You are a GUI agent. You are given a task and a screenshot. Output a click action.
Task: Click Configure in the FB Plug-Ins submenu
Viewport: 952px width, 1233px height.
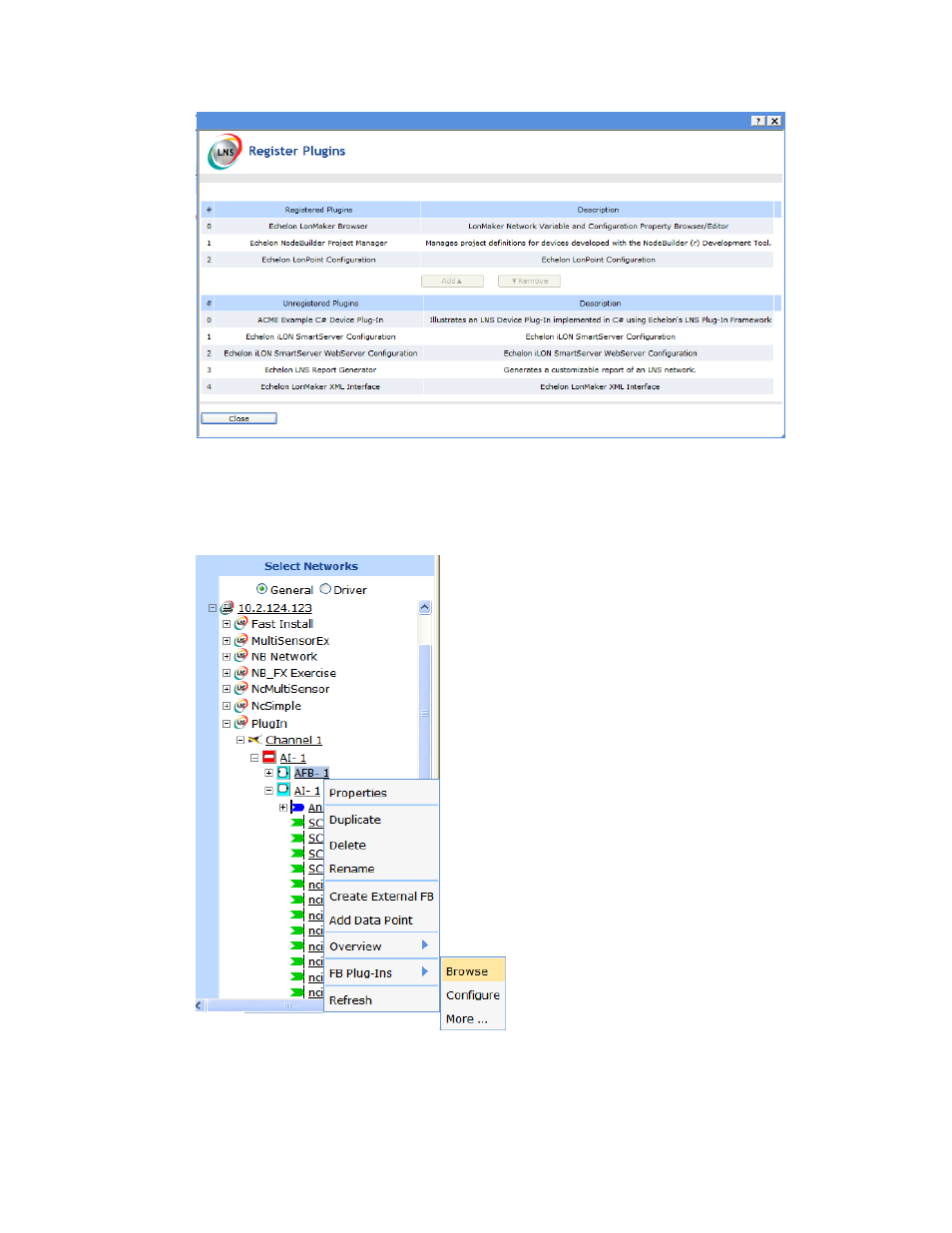pyautogui.click(x=473, y=995)
